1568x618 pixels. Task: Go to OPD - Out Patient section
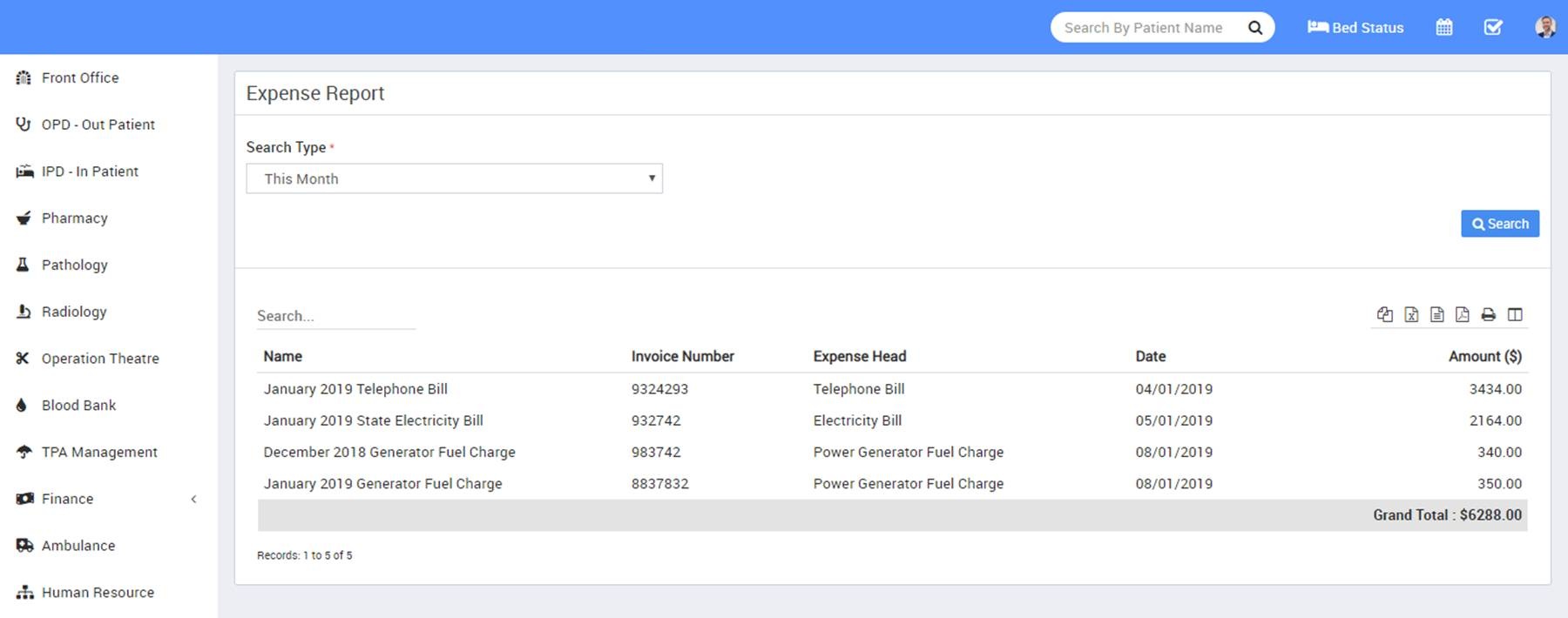coord(98,124)
